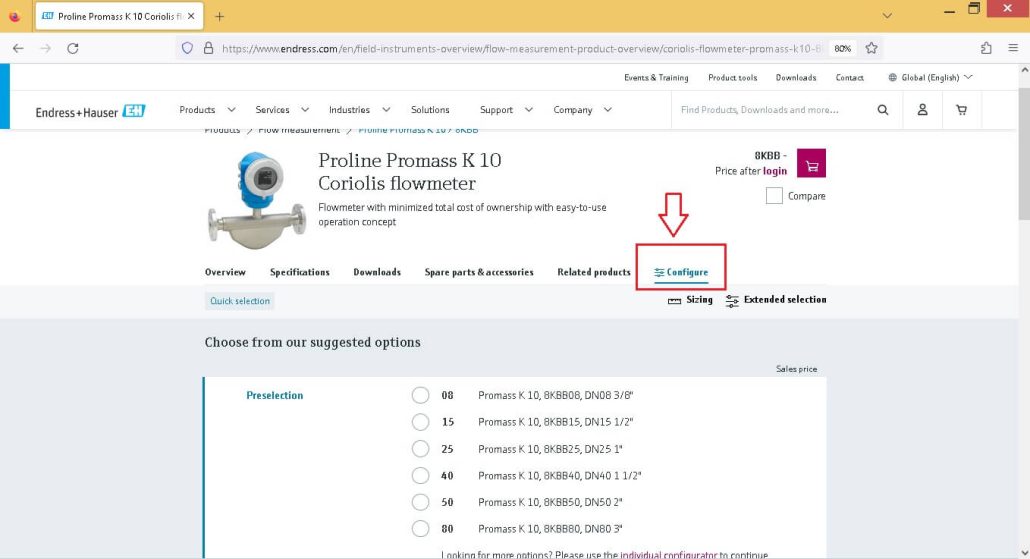Open Extended selection
The width and height of the screenshot is (1030, 559).
tap(776, 300)
